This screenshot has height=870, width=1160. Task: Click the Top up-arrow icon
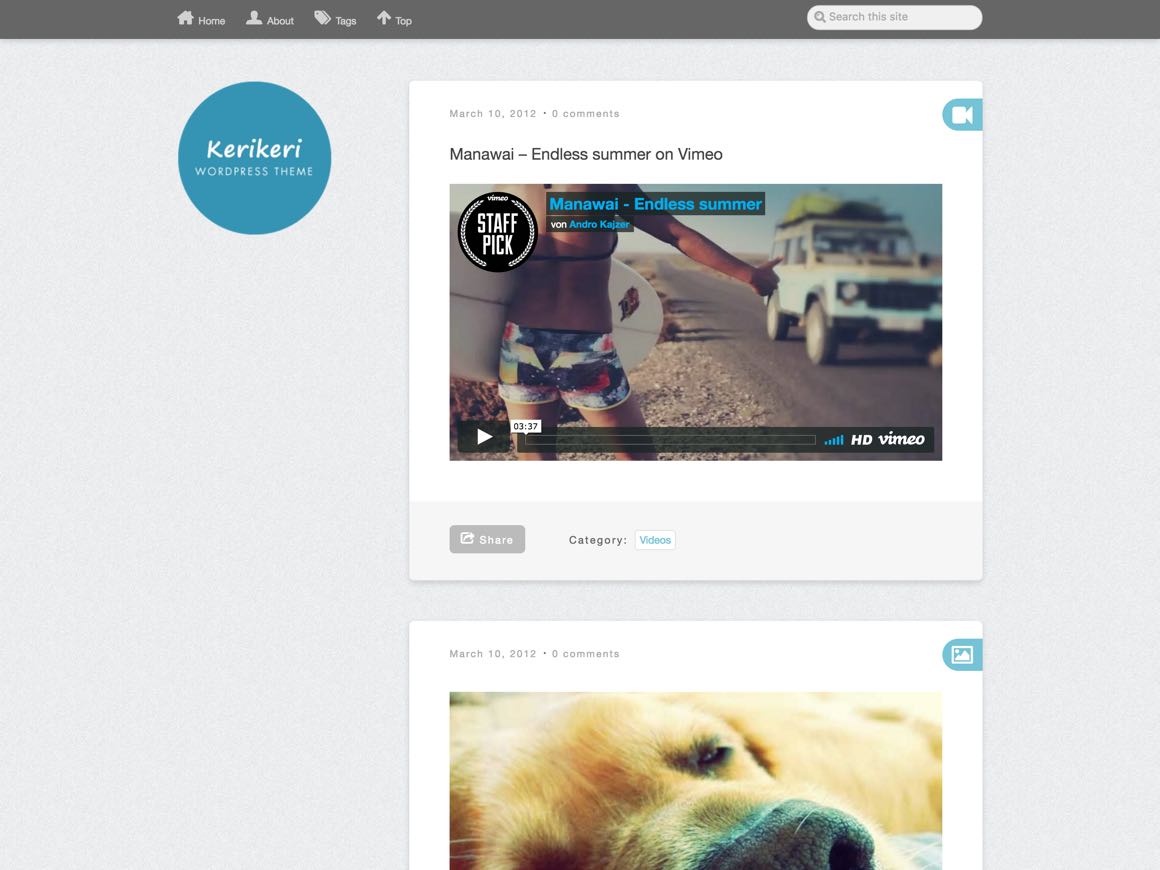tap(384, 18)
